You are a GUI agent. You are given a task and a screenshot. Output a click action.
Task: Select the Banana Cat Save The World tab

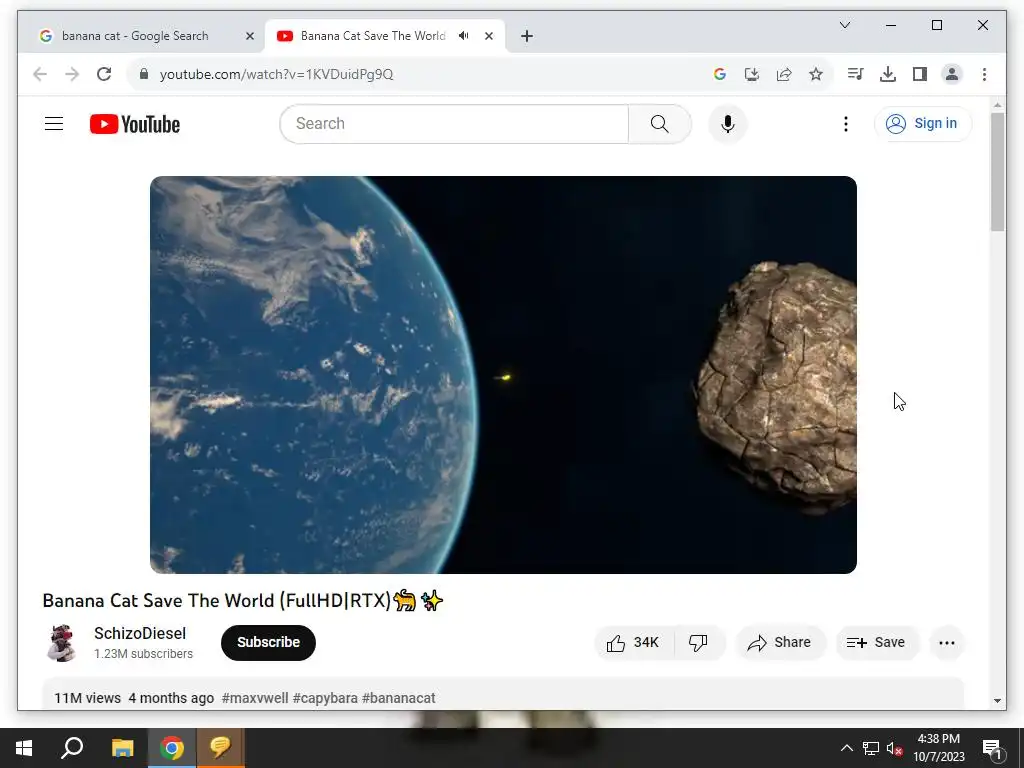(373, 36)
